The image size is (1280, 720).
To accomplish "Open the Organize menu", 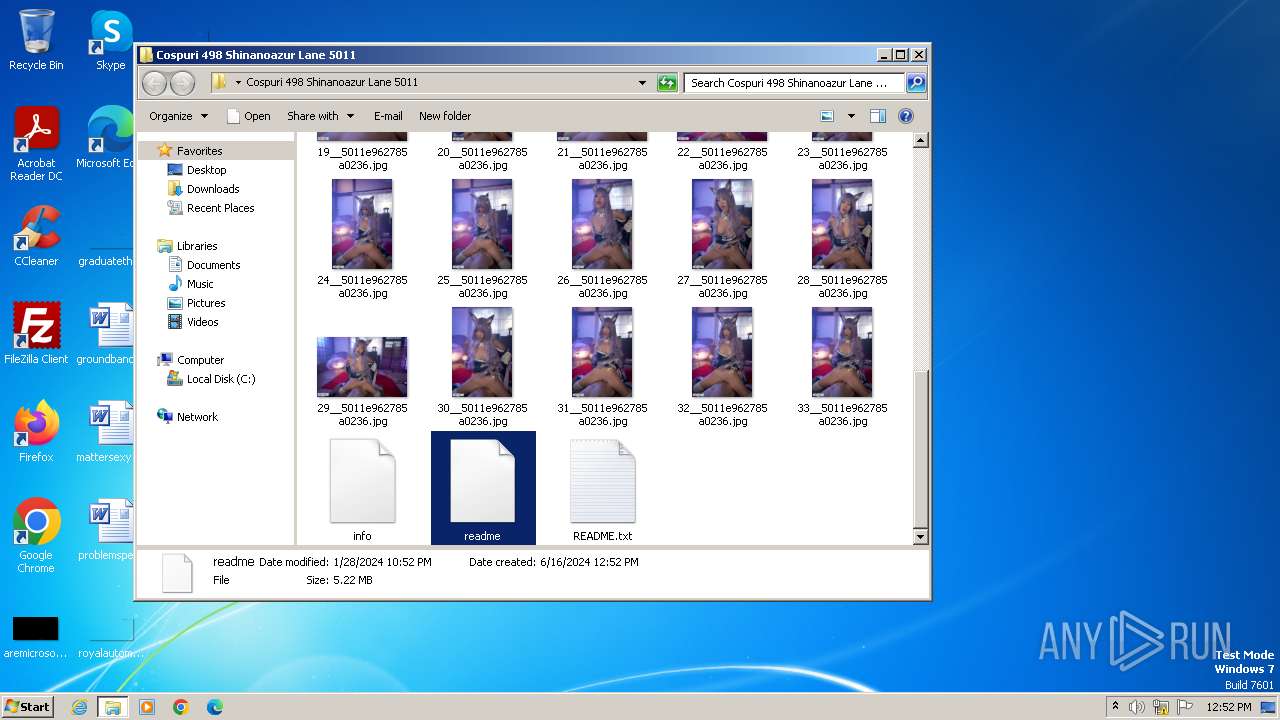I will [178, 116].
